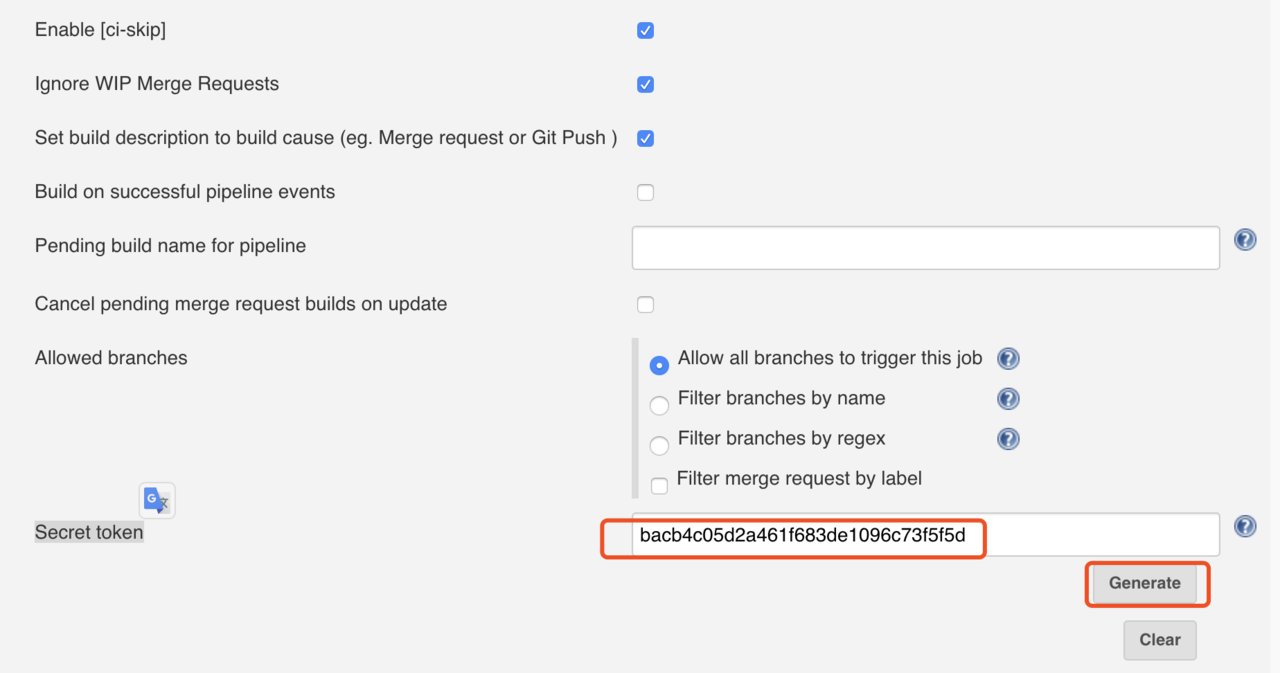Click Cancel pending merge request builds label
Image resolution: width=1280 pixels, height=673 pixels.
click(x=241, y=304)
